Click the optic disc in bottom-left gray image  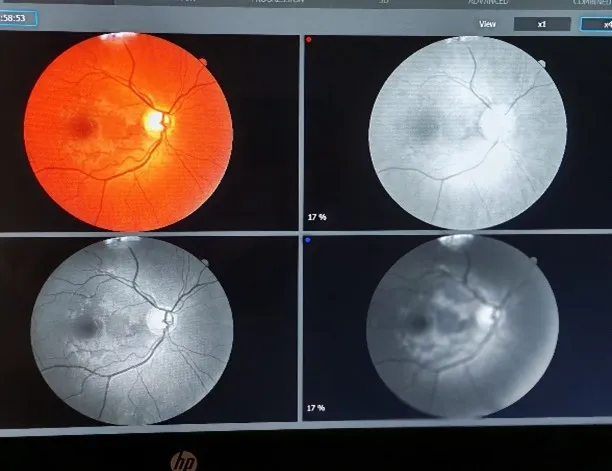tap(159, 320)
